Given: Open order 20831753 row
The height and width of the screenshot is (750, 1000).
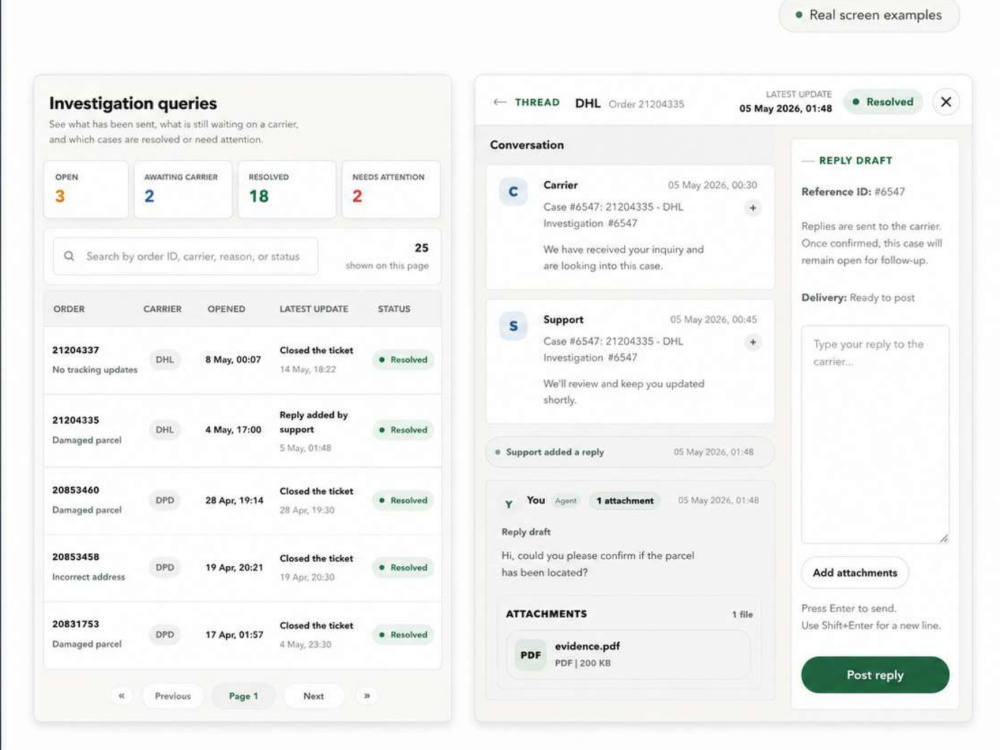Looking at the screenshot, I should (x=242, y=635).
